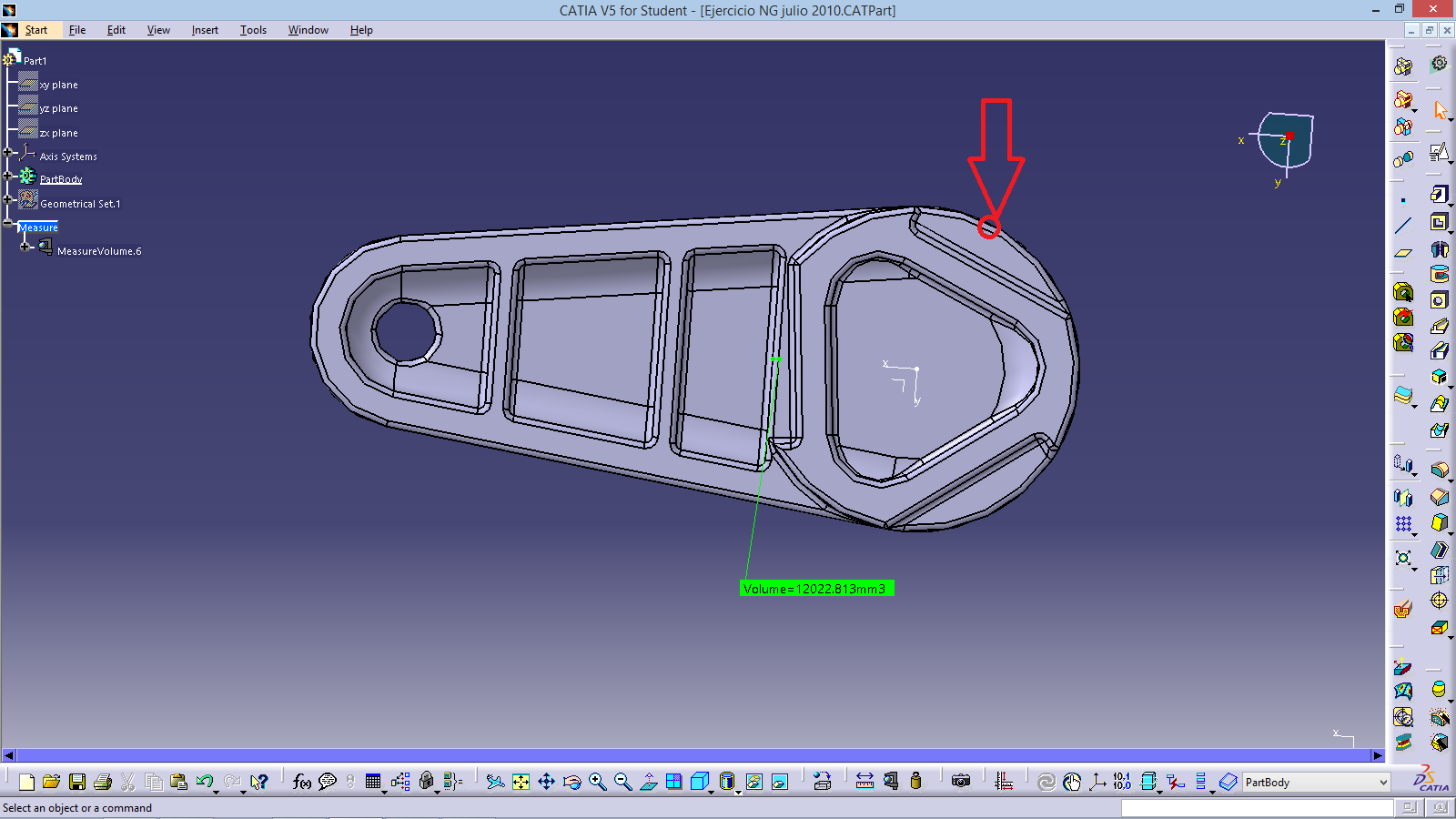The width and height of the screenshot is (1456, 819).
Task: Open a file with the folder icon
Action: [x=52, y=782]
